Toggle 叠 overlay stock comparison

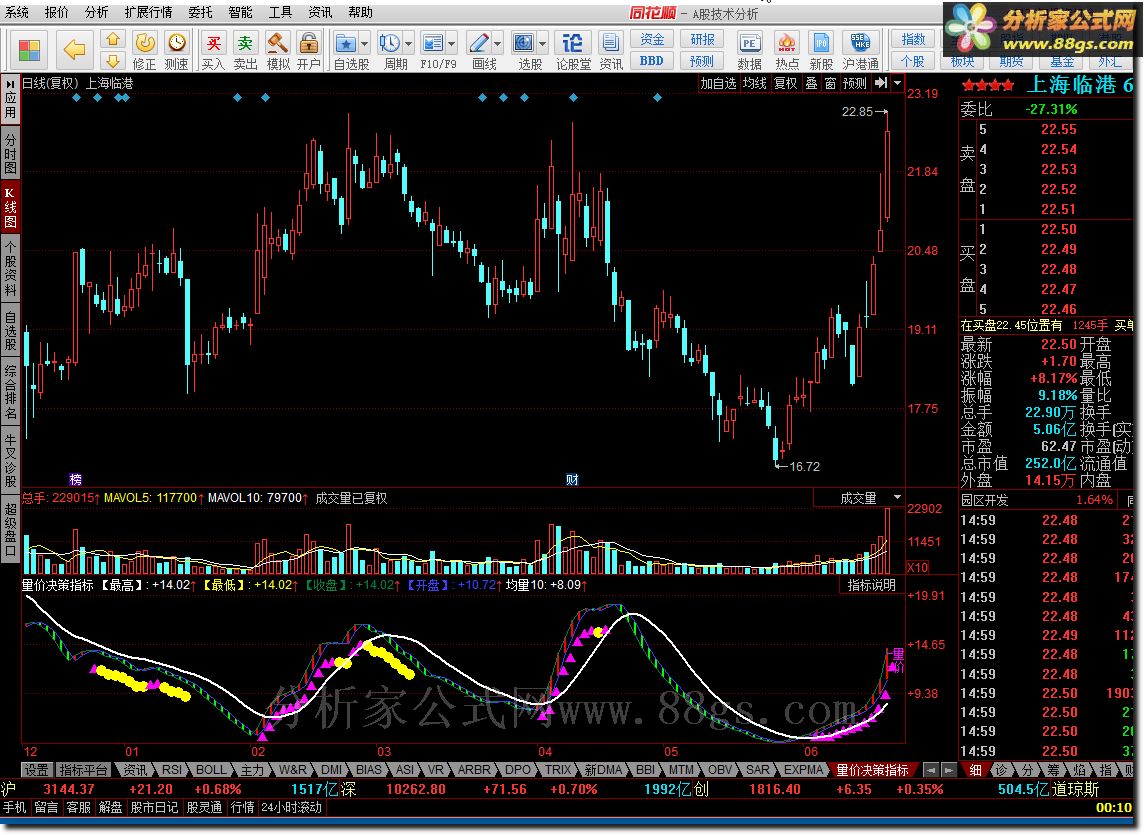pyautogui.click(x=811, y=83)
